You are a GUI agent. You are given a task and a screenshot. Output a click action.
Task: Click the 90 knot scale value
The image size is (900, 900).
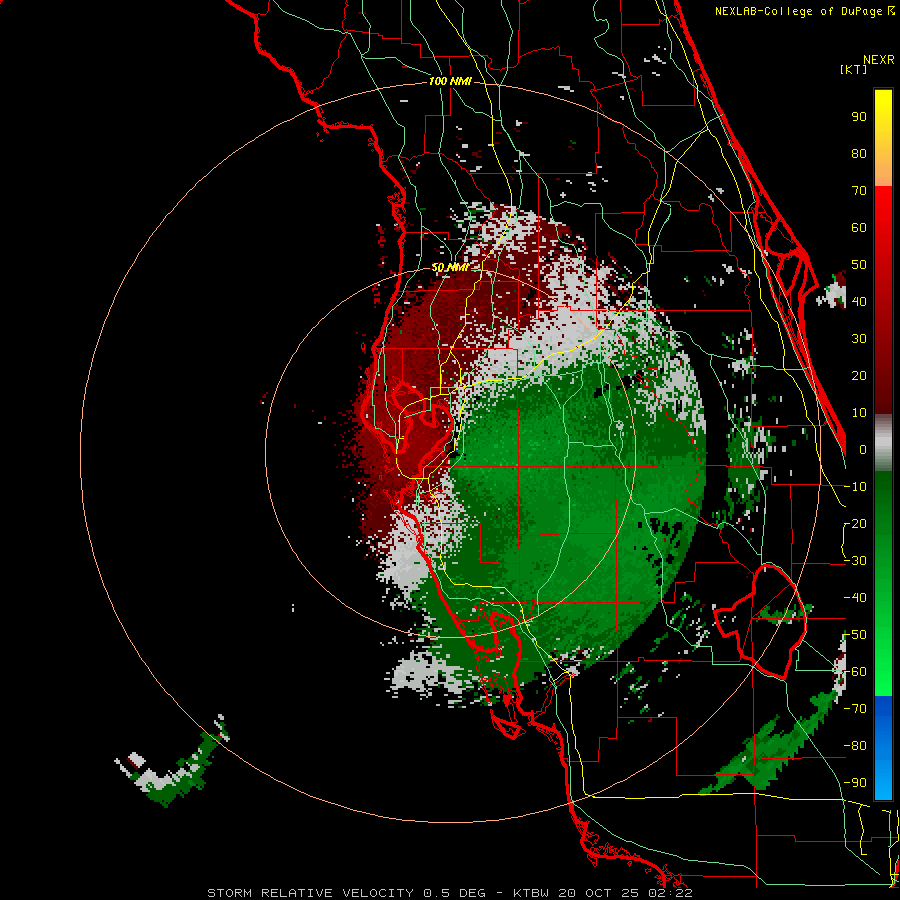859,117
